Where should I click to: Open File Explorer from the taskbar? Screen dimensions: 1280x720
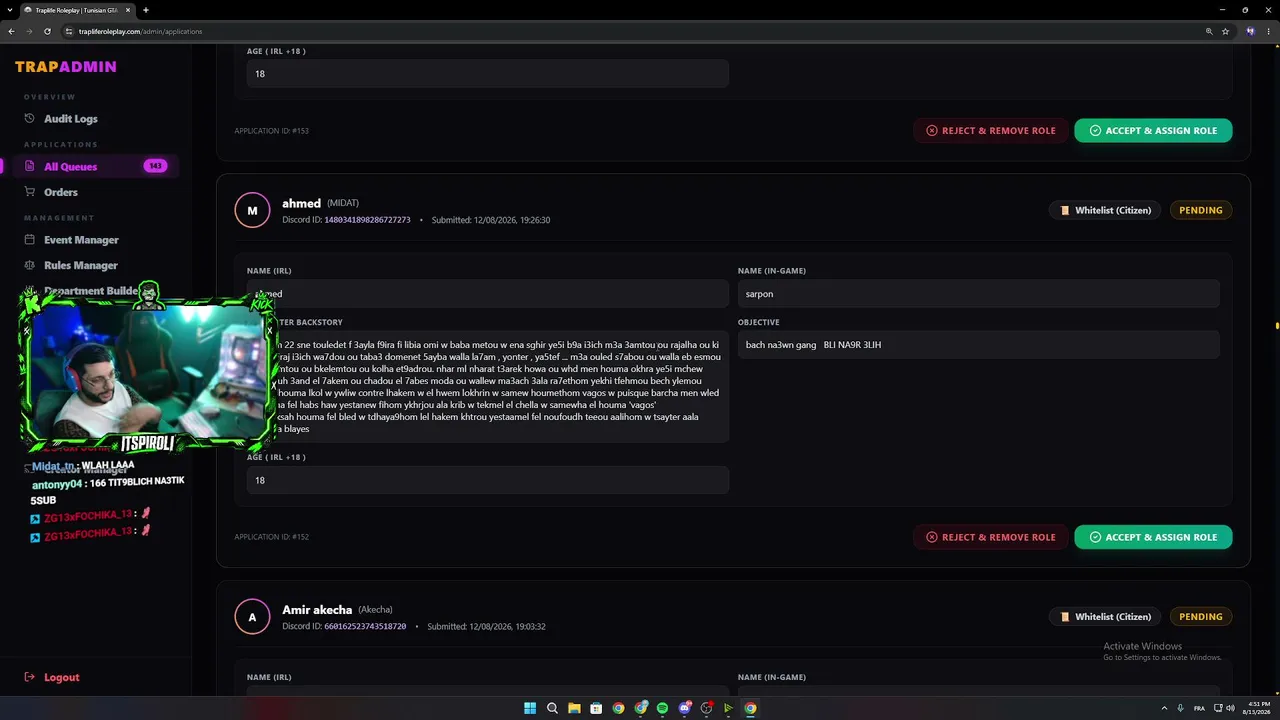pos(574,708)
